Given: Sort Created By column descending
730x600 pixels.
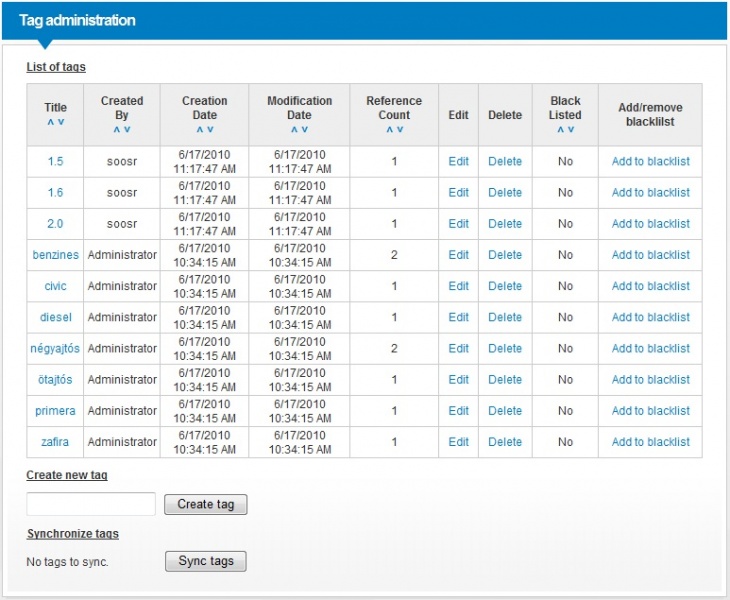Looking at the screenshot, I should (127, 130).
